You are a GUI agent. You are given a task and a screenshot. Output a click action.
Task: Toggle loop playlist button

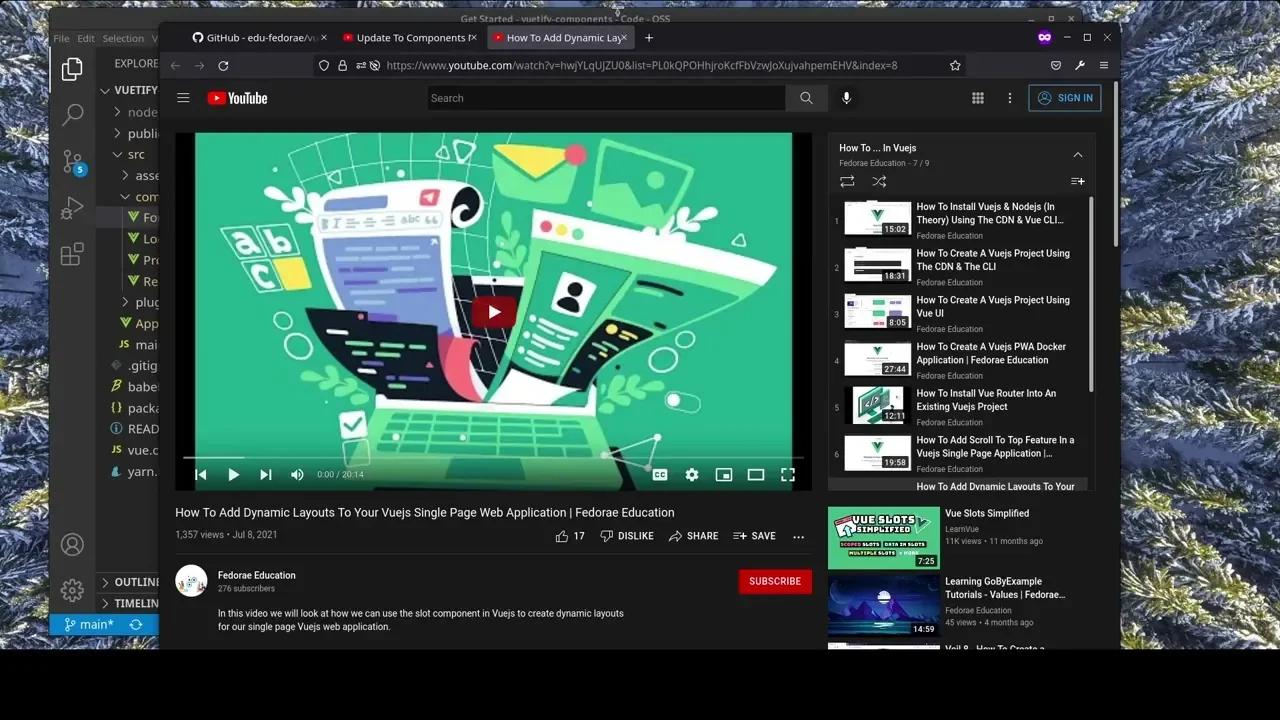click(x=847, y=181)
